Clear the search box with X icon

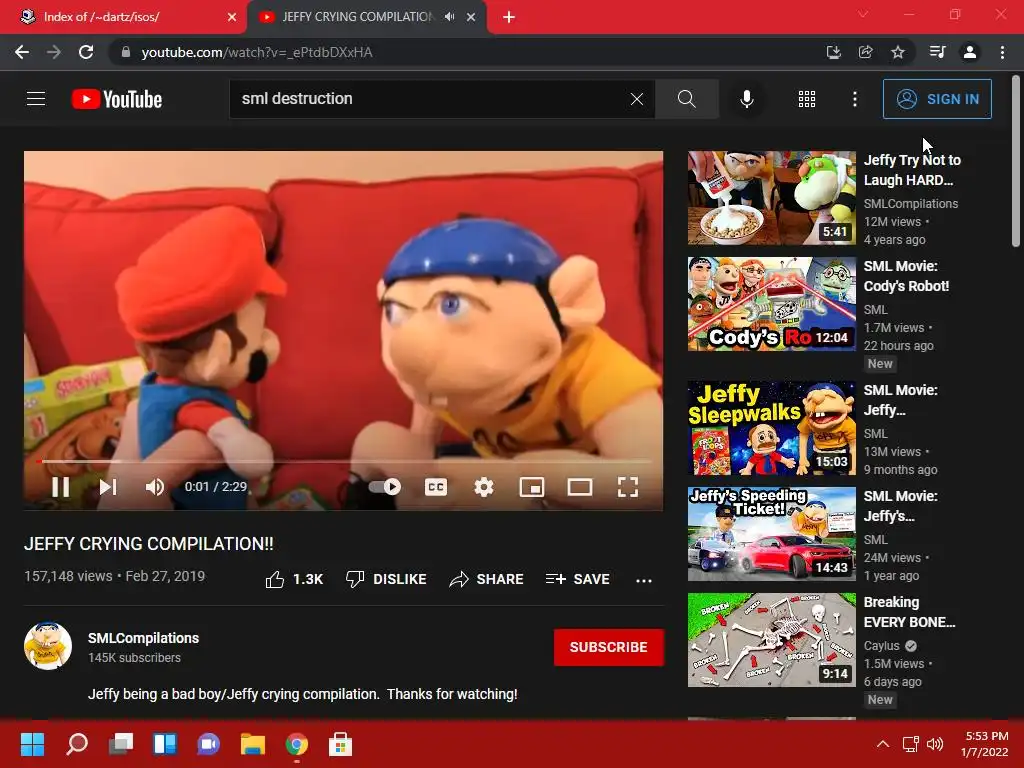(637, 99)
